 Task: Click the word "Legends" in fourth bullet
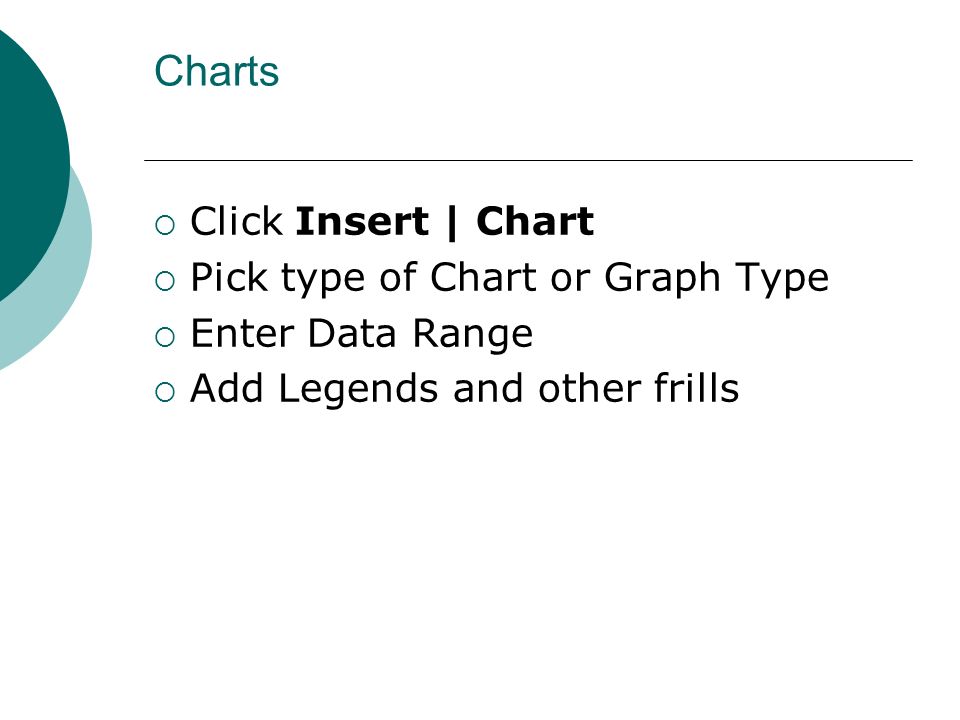358,389
